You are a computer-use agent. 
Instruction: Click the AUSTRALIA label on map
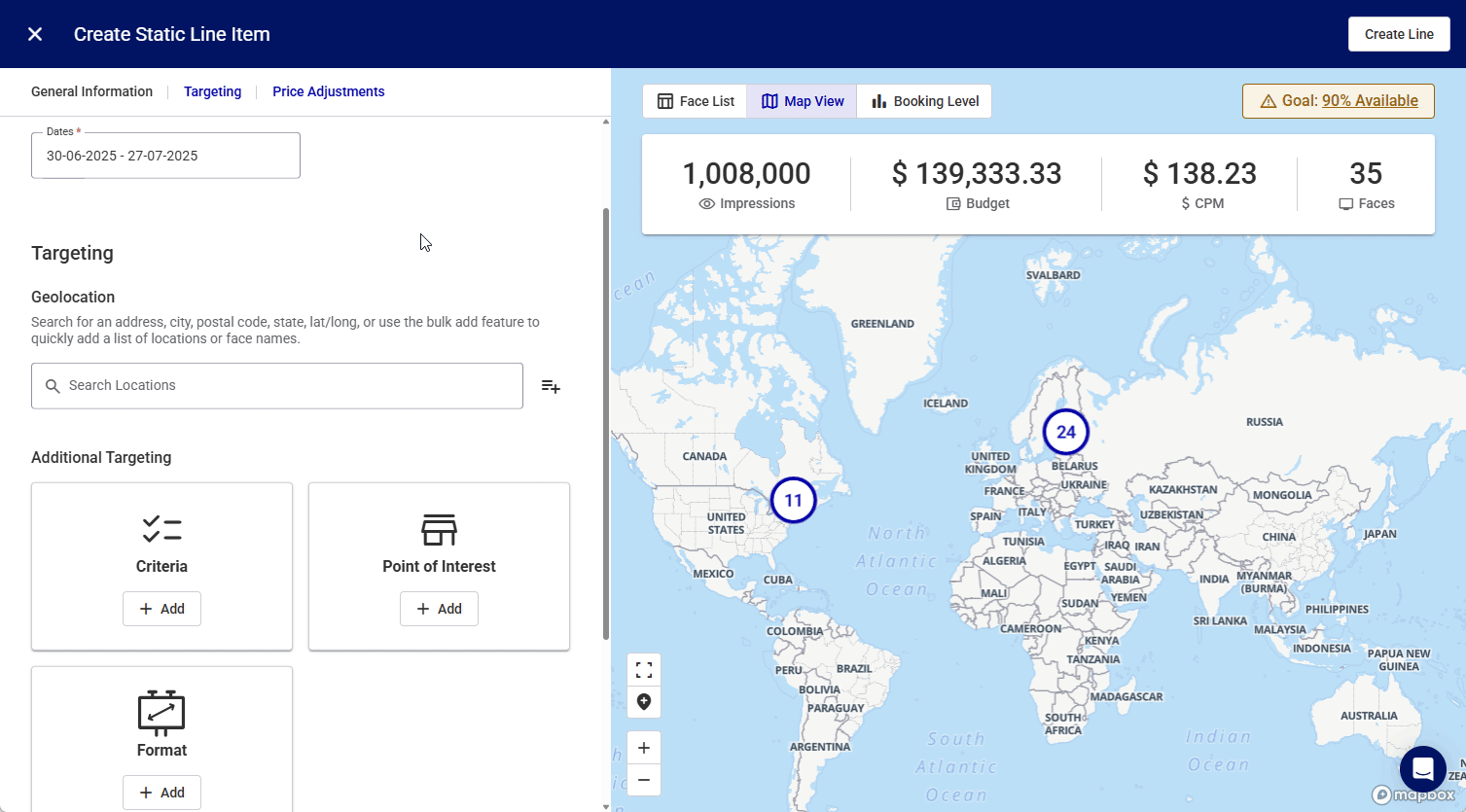pos(1369,716)
